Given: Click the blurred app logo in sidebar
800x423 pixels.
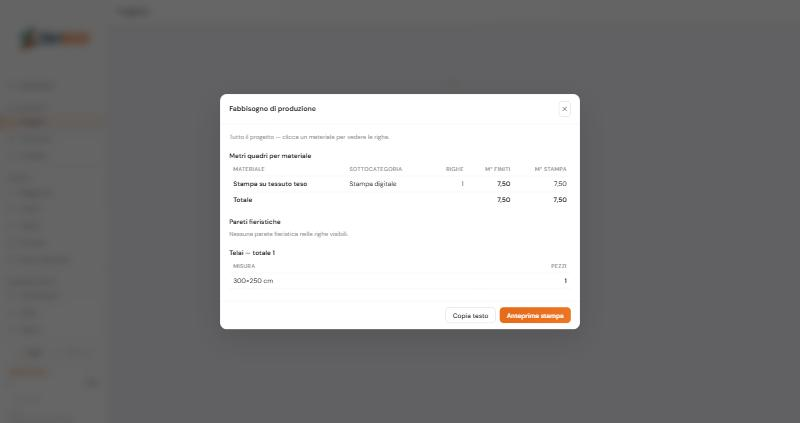Looking at the screenshot, I should [x=55, y=39].
